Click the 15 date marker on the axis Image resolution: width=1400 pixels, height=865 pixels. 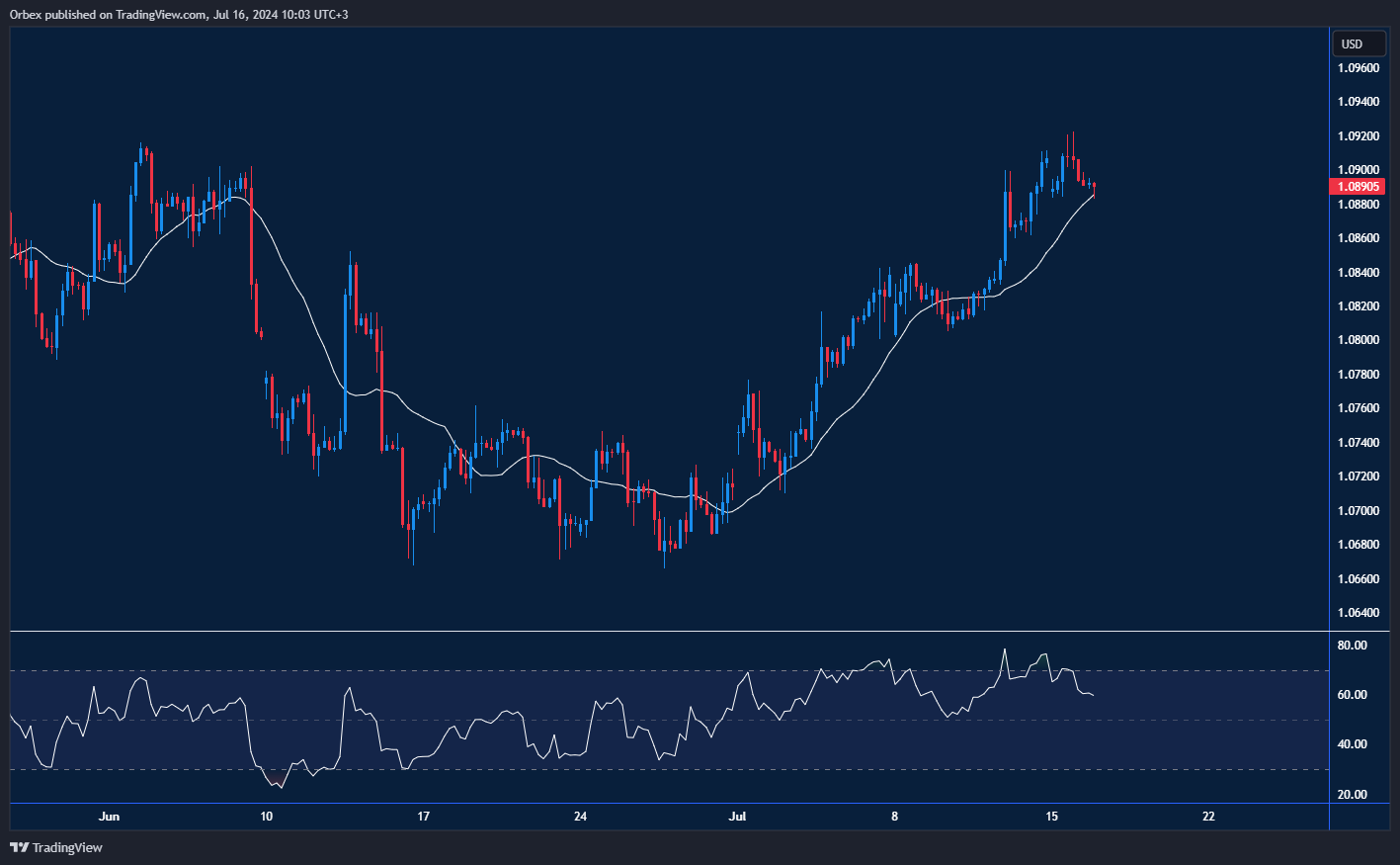pos(1050,817)
